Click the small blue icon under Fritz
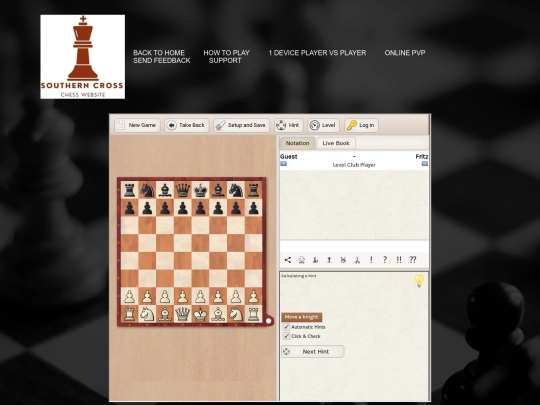The image size is (540, 405). 425,164
